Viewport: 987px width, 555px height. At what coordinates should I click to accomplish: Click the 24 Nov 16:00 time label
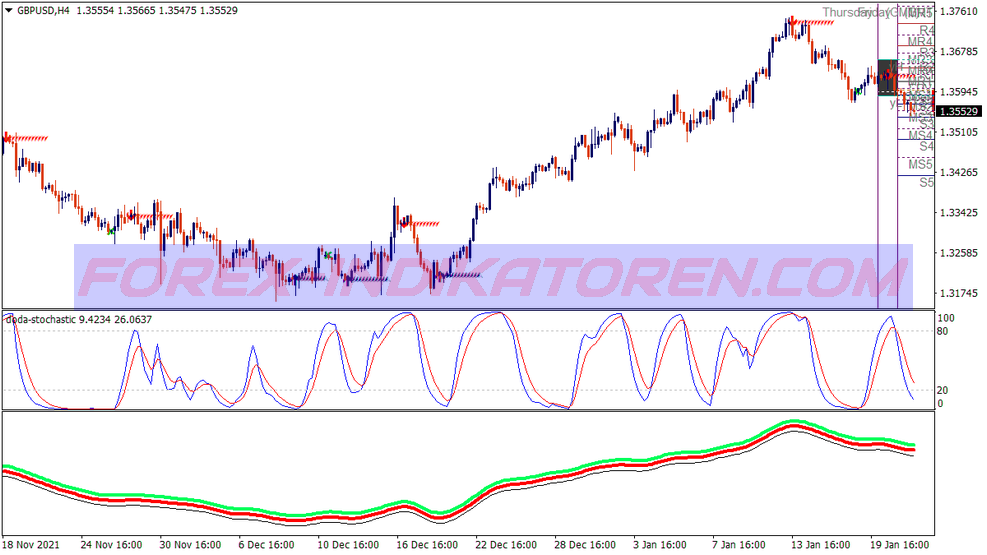pyautogui.click(x=111, y=545)
